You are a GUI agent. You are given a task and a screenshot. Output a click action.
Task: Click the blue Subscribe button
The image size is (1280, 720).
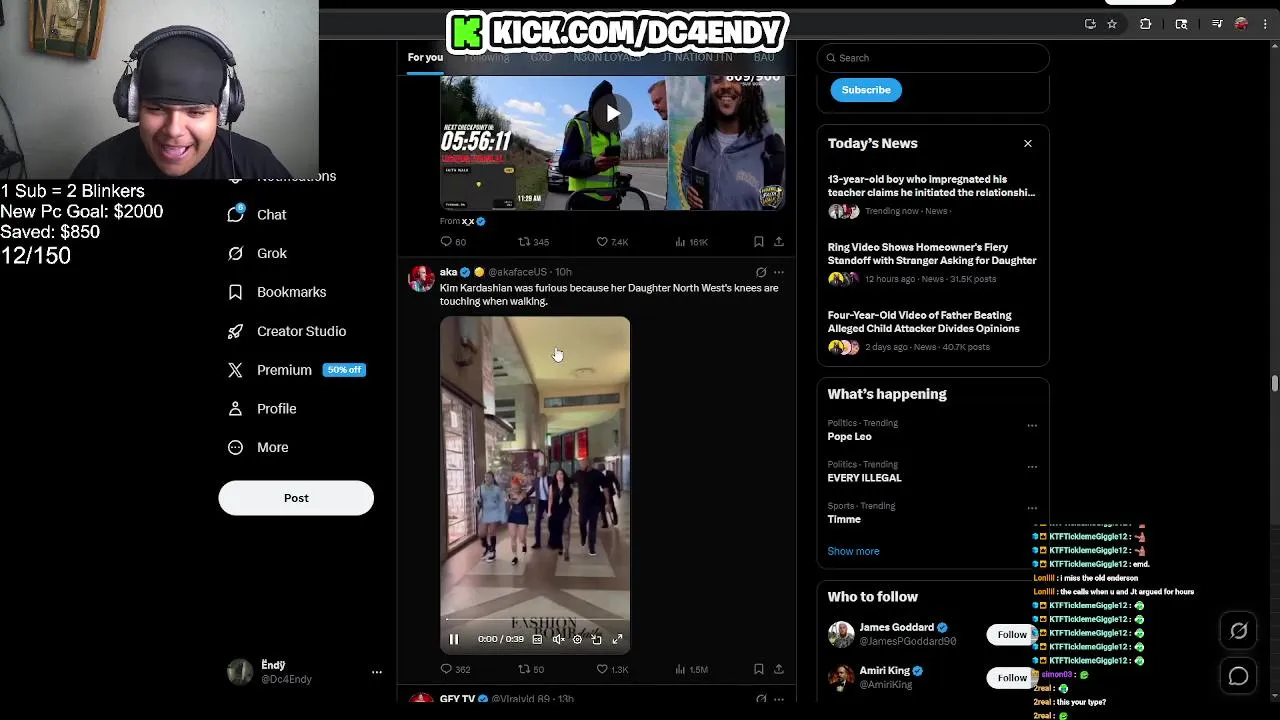coord(866,90)
